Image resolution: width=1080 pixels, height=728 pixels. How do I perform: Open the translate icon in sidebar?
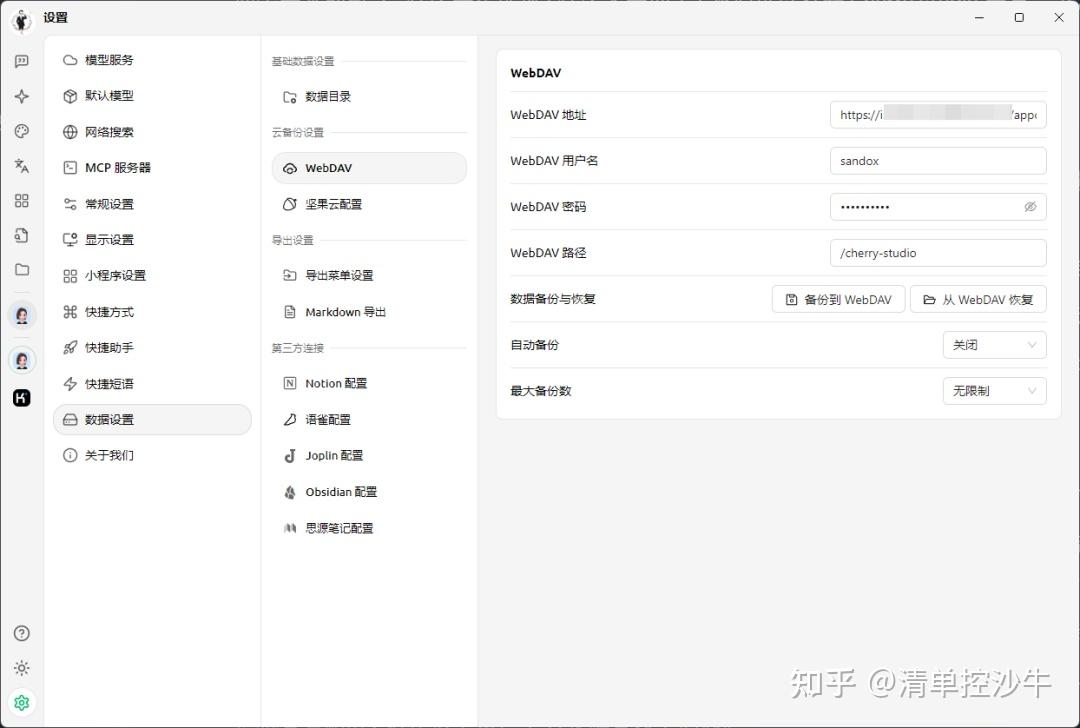(x=21, y=165)
